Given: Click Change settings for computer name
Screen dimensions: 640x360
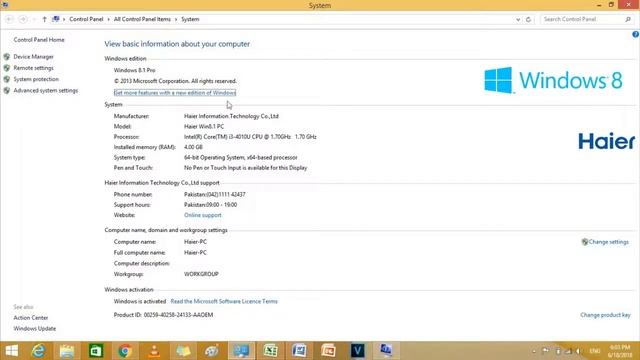Looking at the screenshot, I should click(x=608, y=242).
